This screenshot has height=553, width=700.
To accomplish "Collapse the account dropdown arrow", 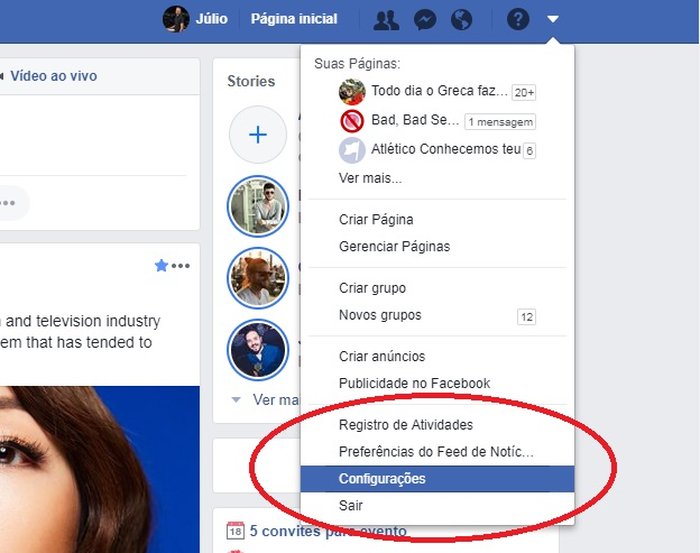I will 553,19.
